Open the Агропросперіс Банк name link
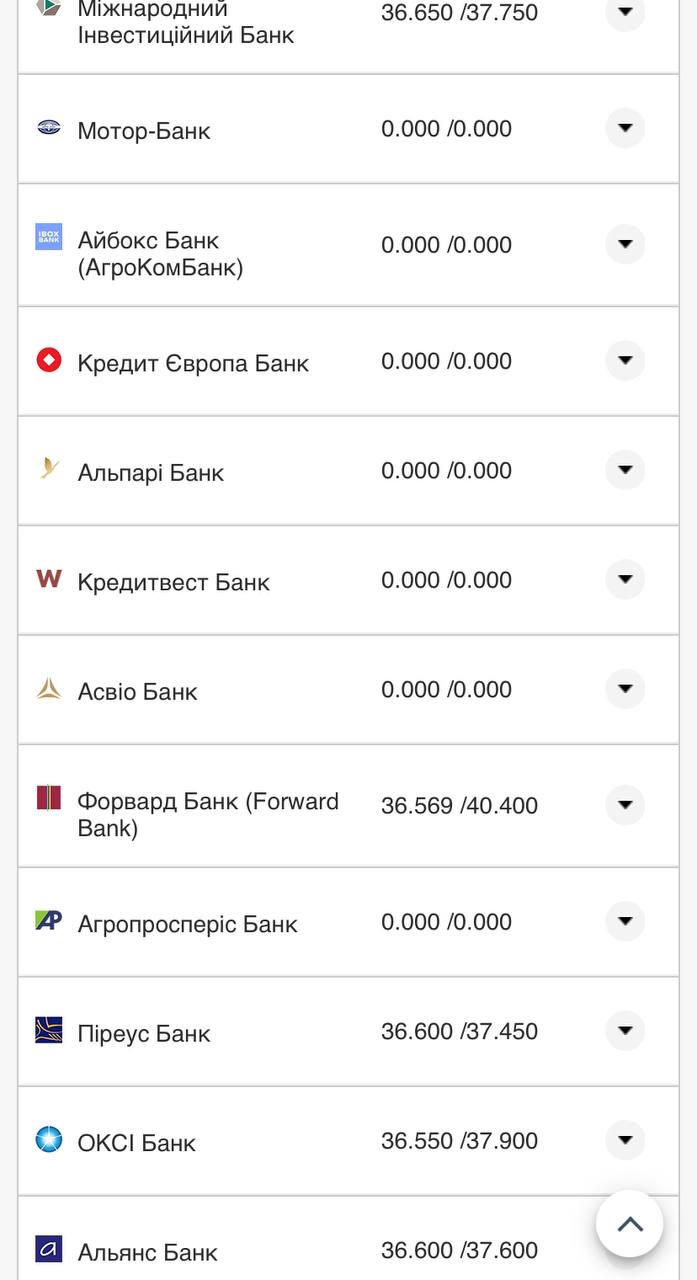Viewport: 697px width, 1280px height. [x=187, y=924]
